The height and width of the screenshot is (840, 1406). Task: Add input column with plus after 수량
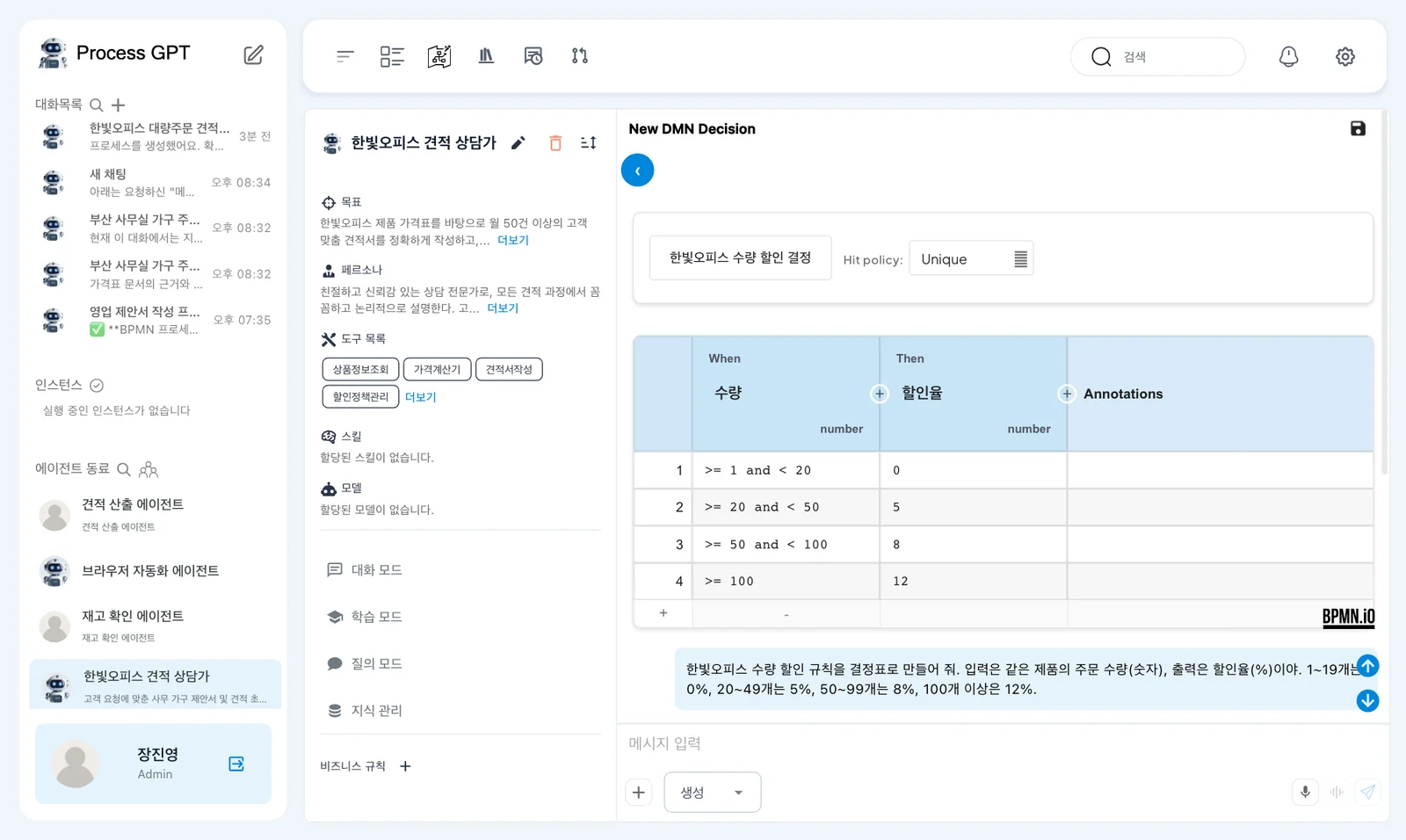click(x=880, y=394)
